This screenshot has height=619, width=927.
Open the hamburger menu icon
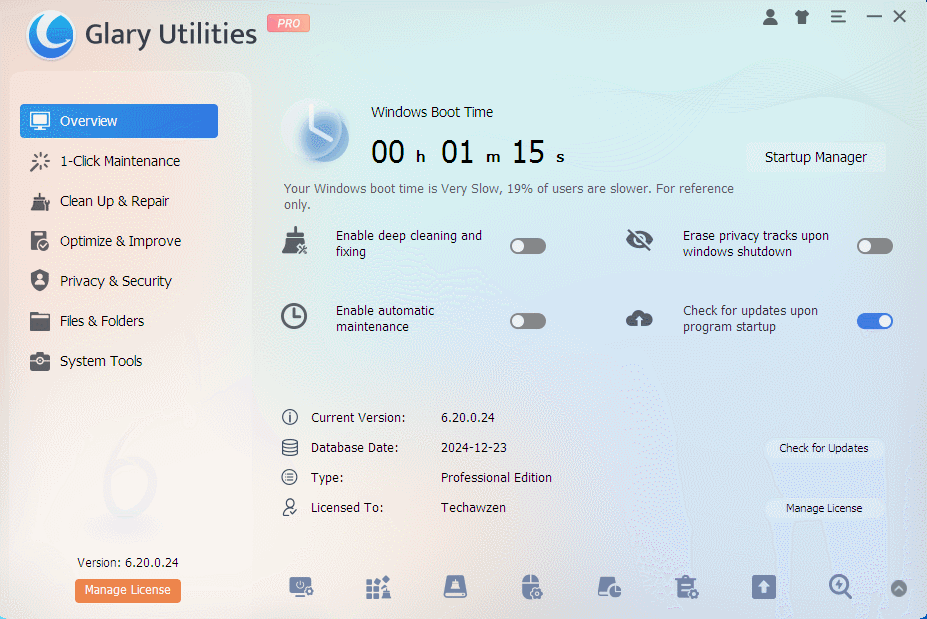pyautogui.click(x=838, y=17)
